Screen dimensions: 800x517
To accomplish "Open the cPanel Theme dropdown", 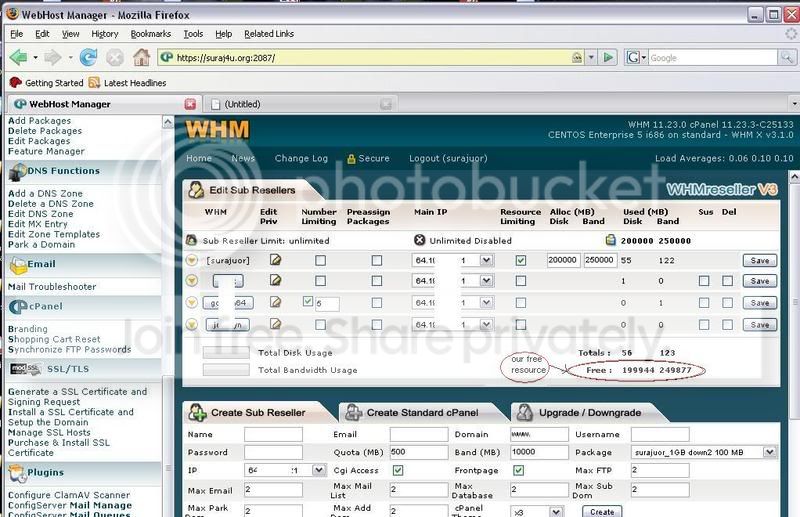I will pyautogui.click(x=556, y=511).
